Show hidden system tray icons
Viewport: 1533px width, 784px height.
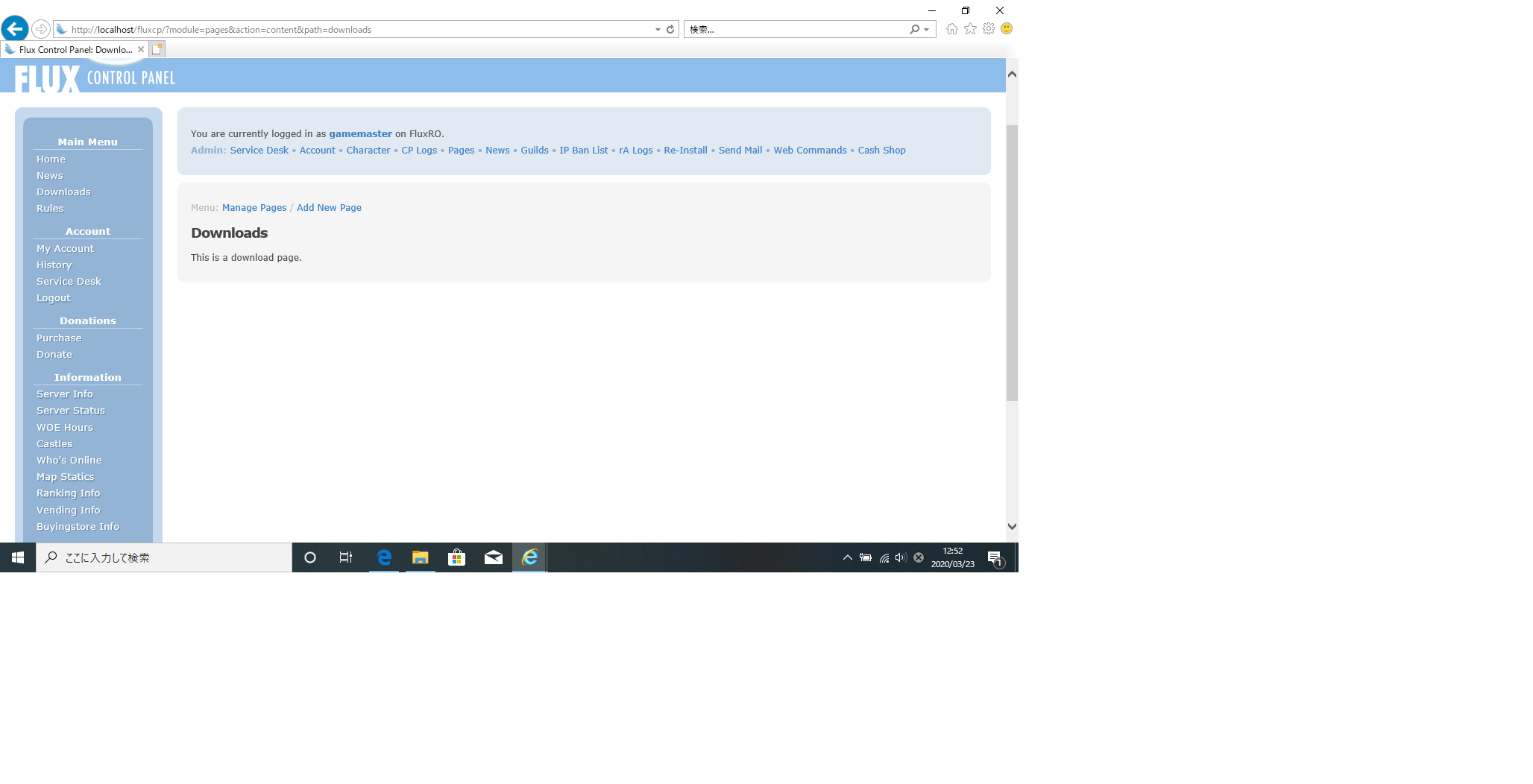(847, 557)
